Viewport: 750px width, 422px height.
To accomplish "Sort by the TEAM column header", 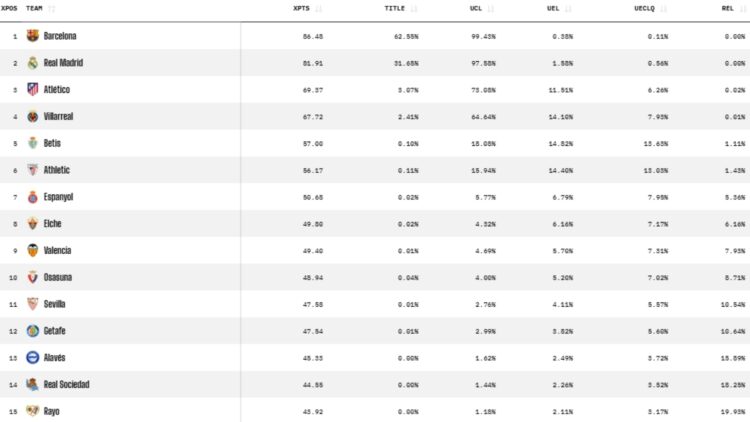I will [x=34, y=8].
